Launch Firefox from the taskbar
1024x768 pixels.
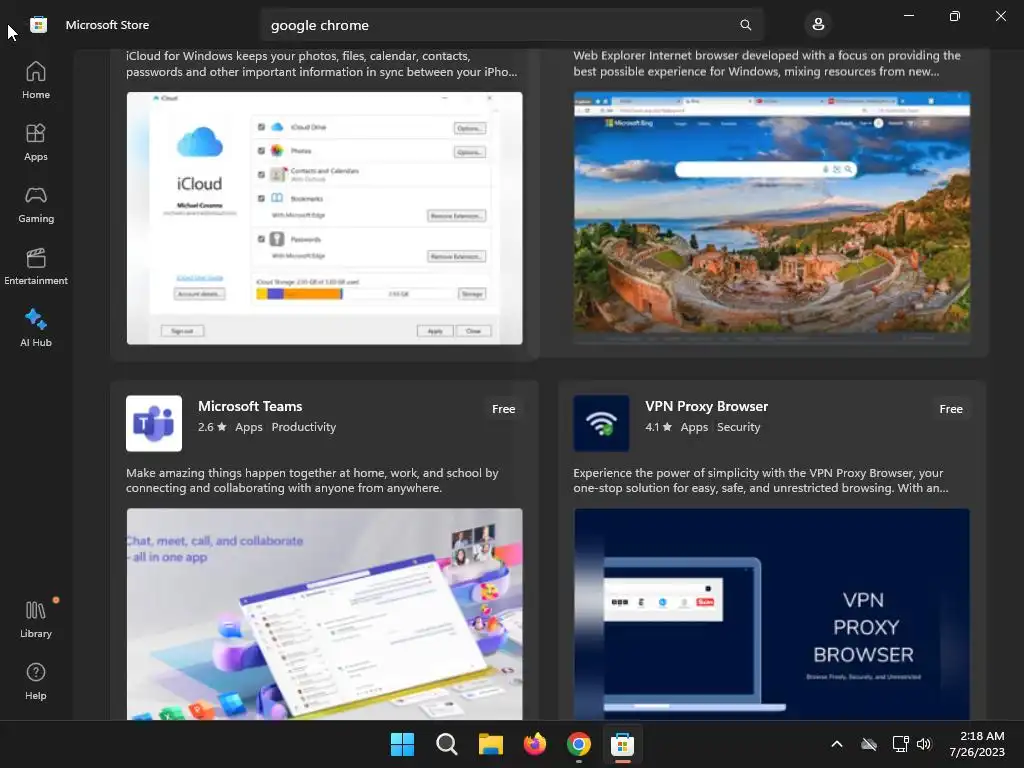pos(535,744)
